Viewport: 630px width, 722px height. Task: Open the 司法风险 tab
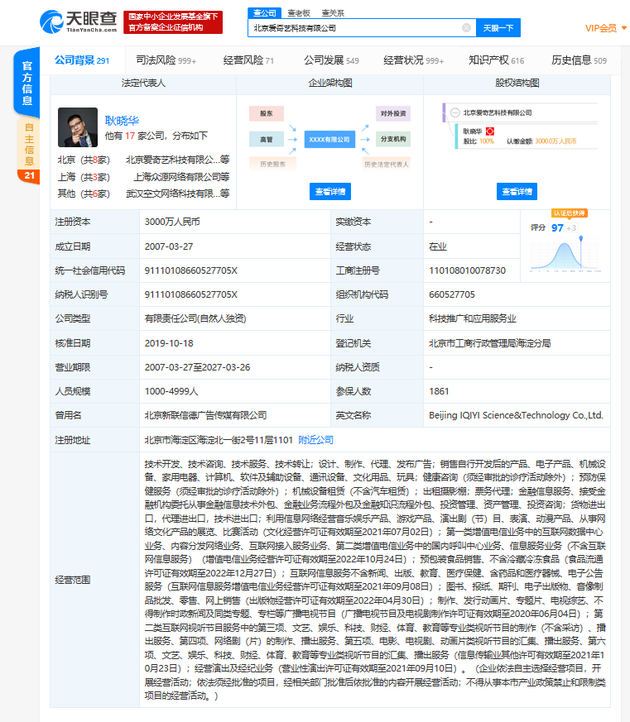[166, 60]
